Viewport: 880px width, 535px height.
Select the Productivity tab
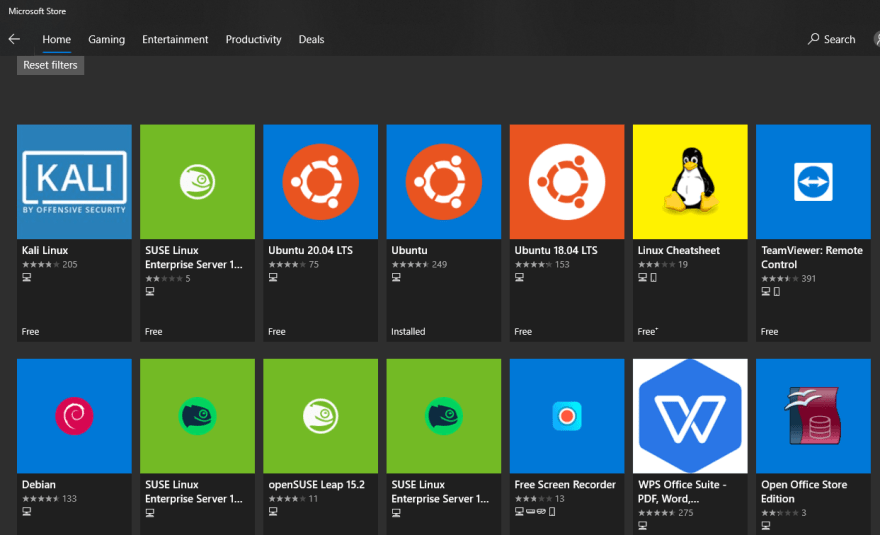coord(253,39)
